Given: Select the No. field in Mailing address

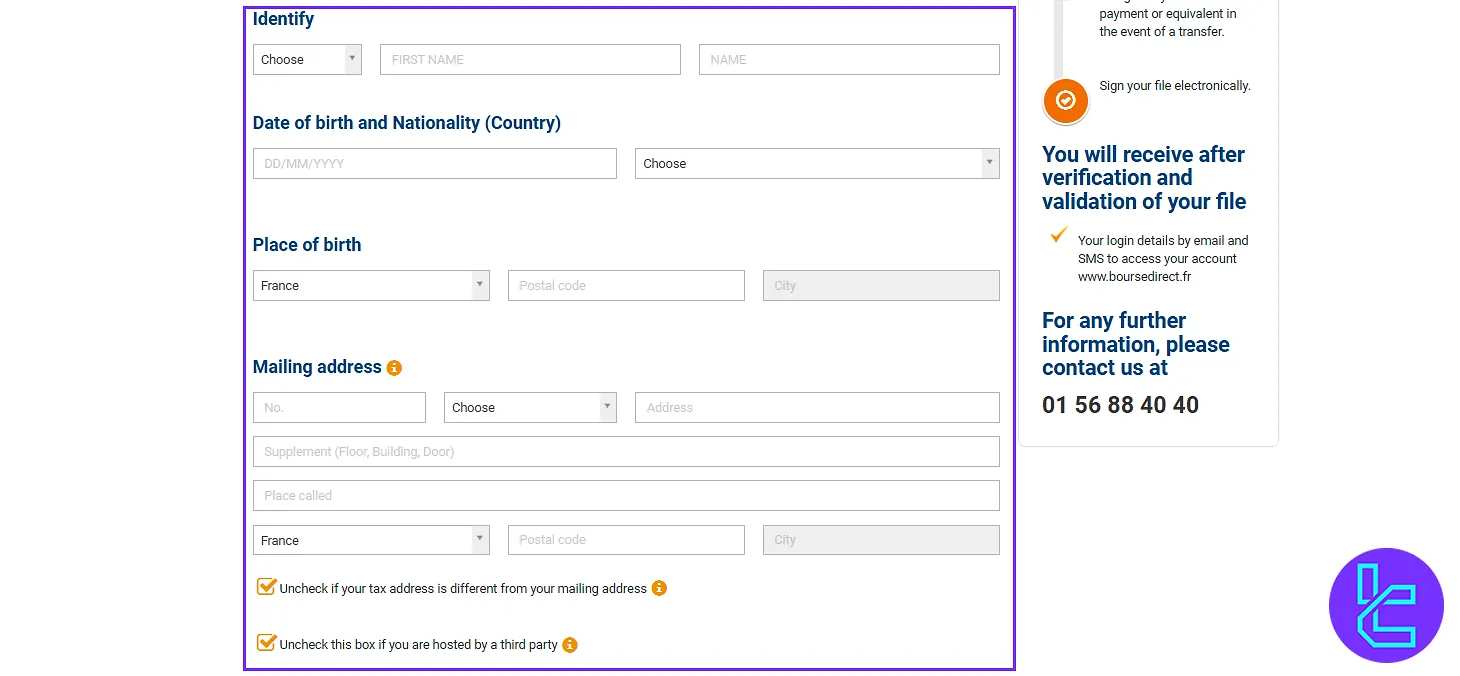Looking at the screenshot, I should click(339, 407).
